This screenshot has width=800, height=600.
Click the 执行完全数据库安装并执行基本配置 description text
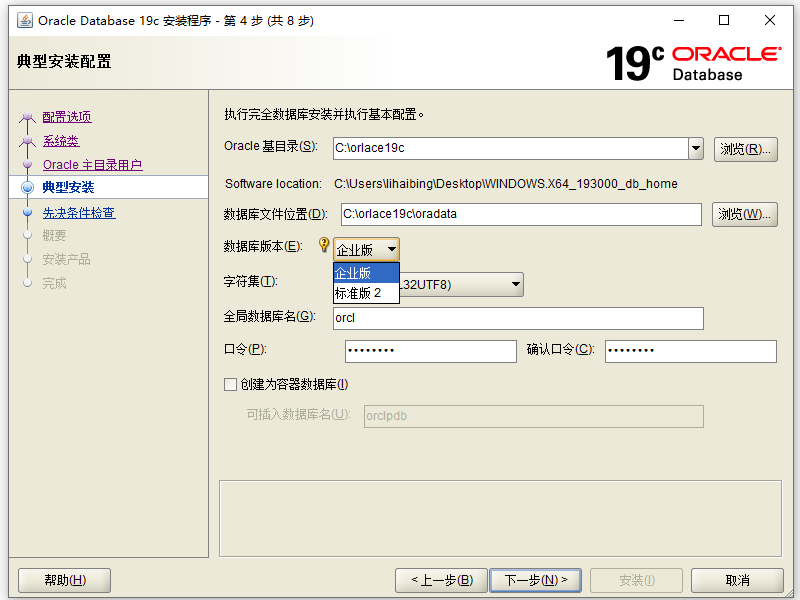[x=324, y=114]
